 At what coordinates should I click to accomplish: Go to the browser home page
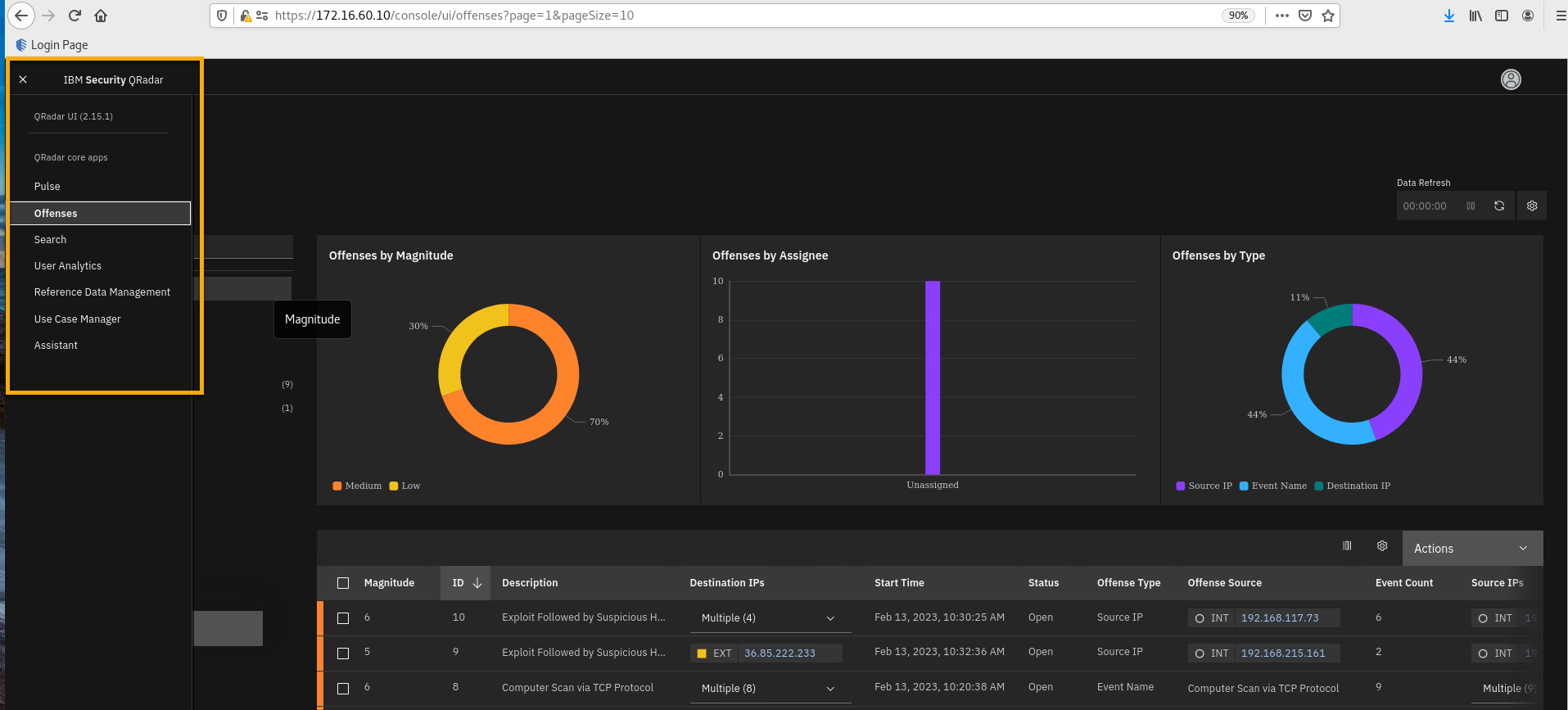101,16
